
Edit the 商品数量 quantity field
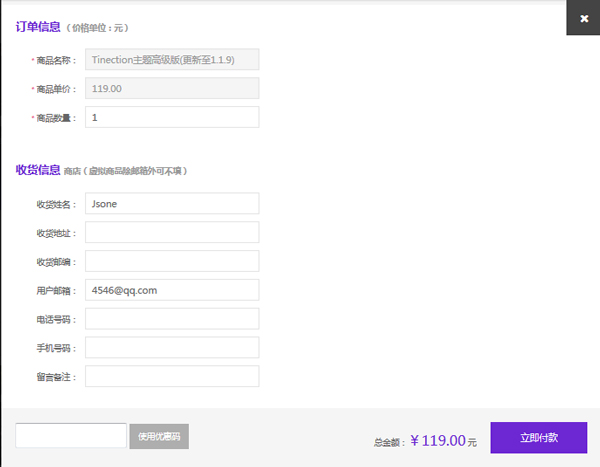(172, 117)
